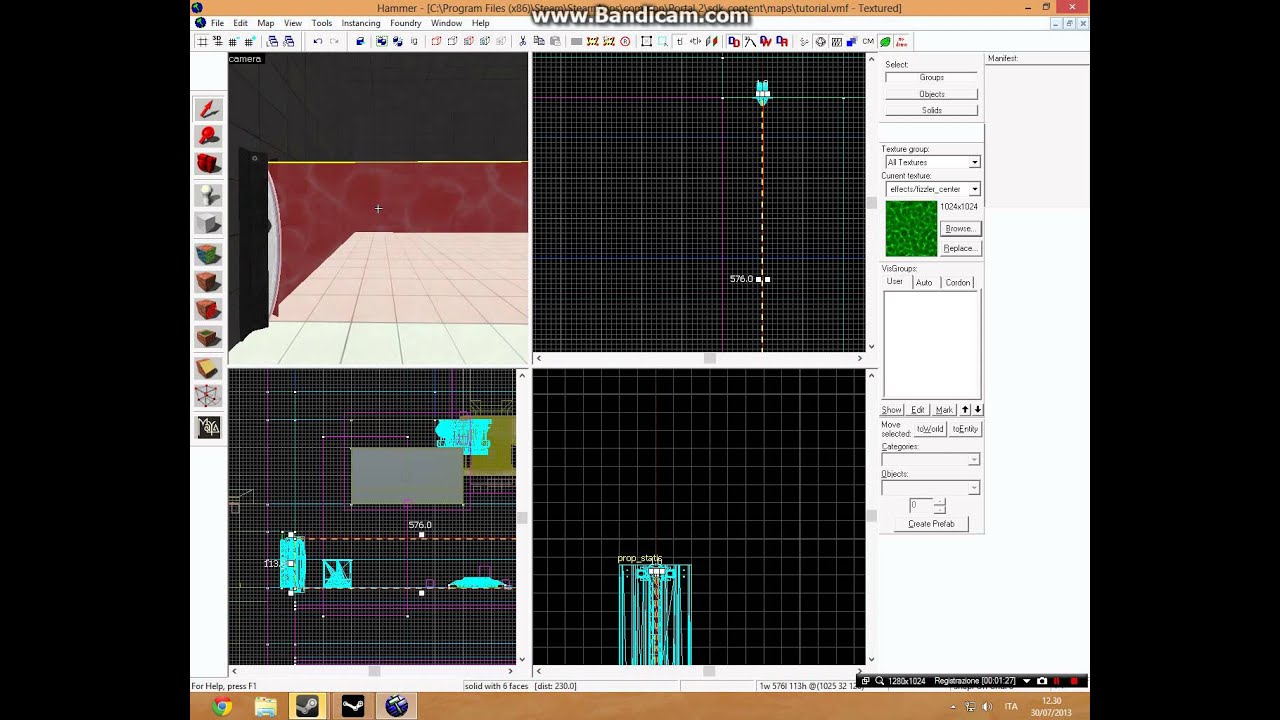Show hidden system tray icons
1280x720 pixels.
952,707
